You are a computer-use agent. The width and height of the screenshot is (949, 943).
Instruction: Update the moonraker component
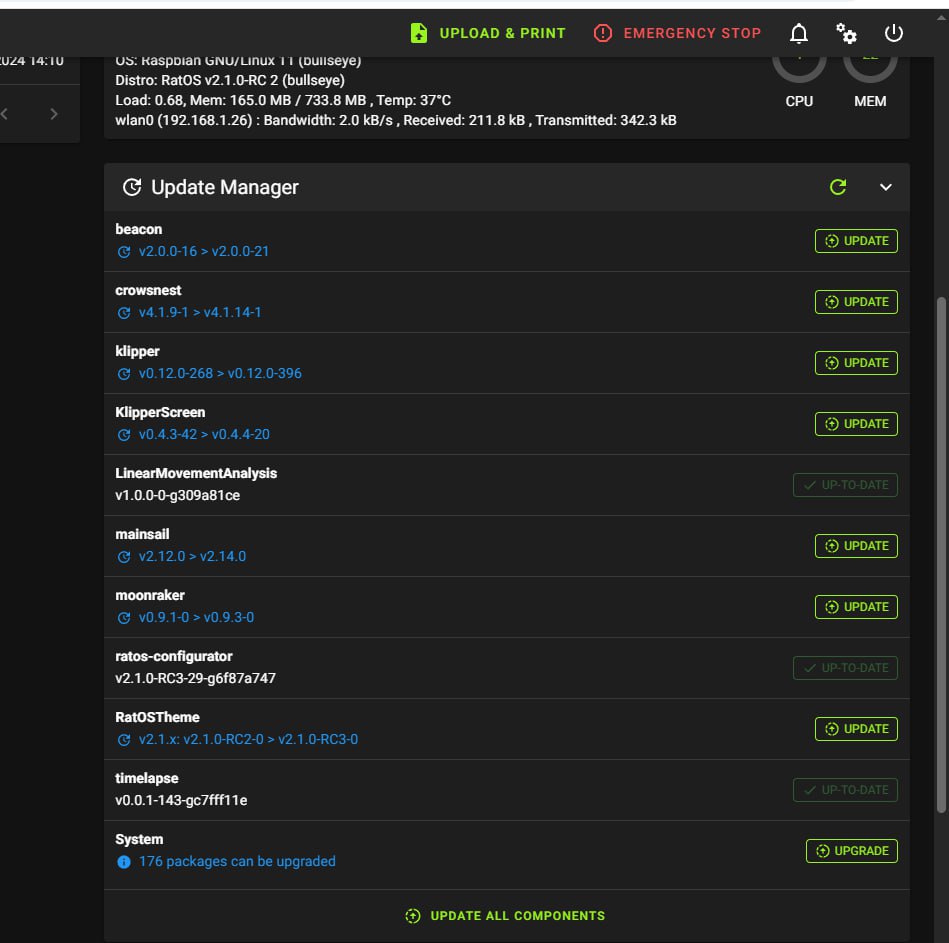pyautogui.click(x=856, y=607)
